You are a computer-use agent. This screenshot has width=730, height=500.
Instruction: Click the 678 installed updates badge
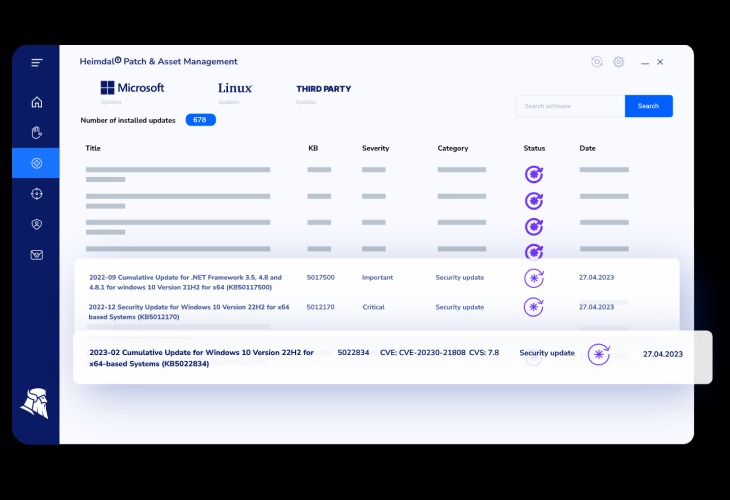[201, 120]
